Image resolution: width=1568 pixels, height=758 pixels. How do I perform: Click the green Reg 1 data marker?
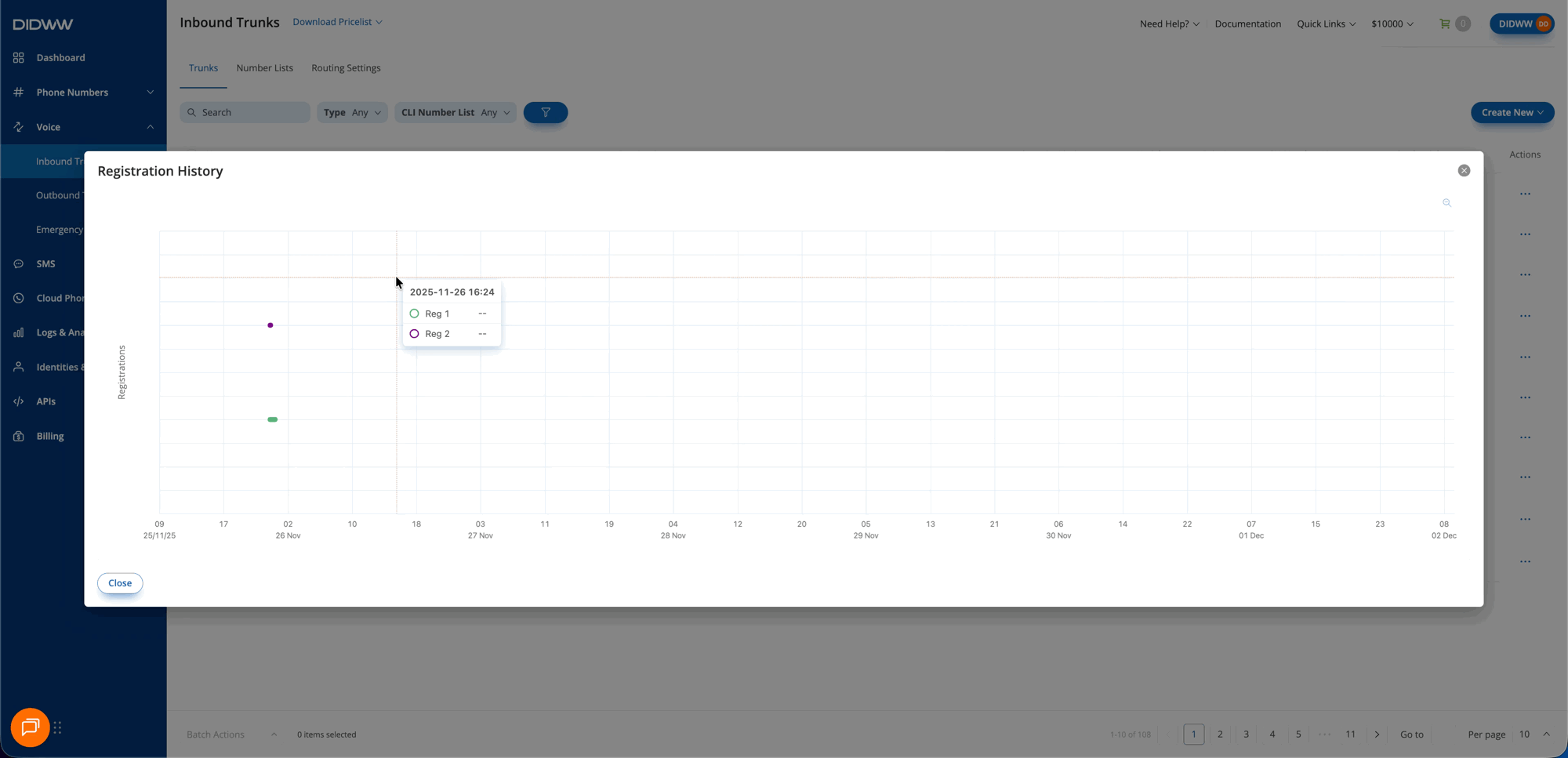point(272,419)
